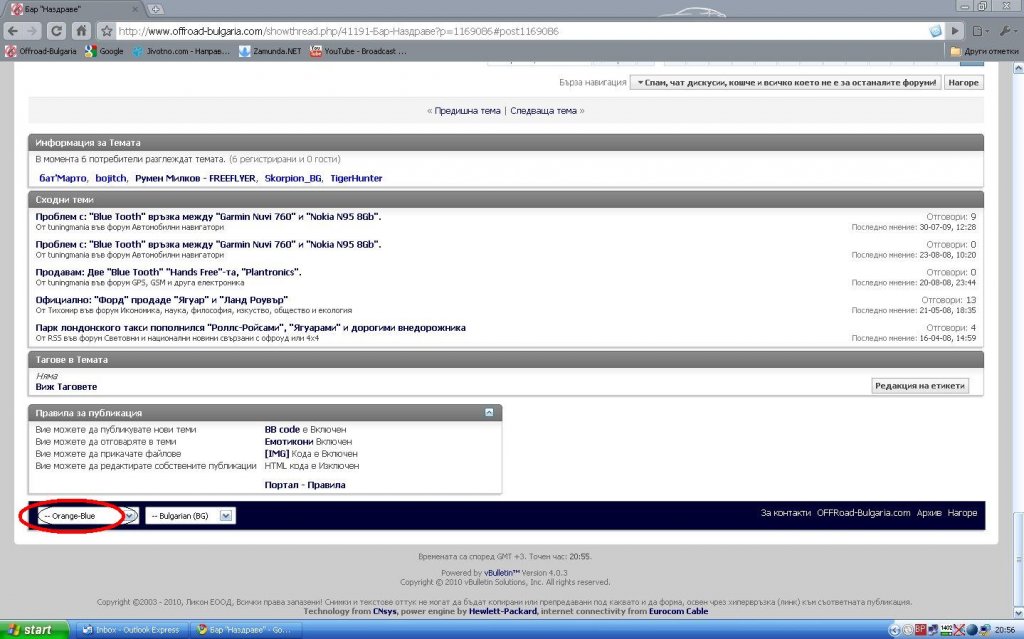Click the red BP tray icon

(920, 630)
